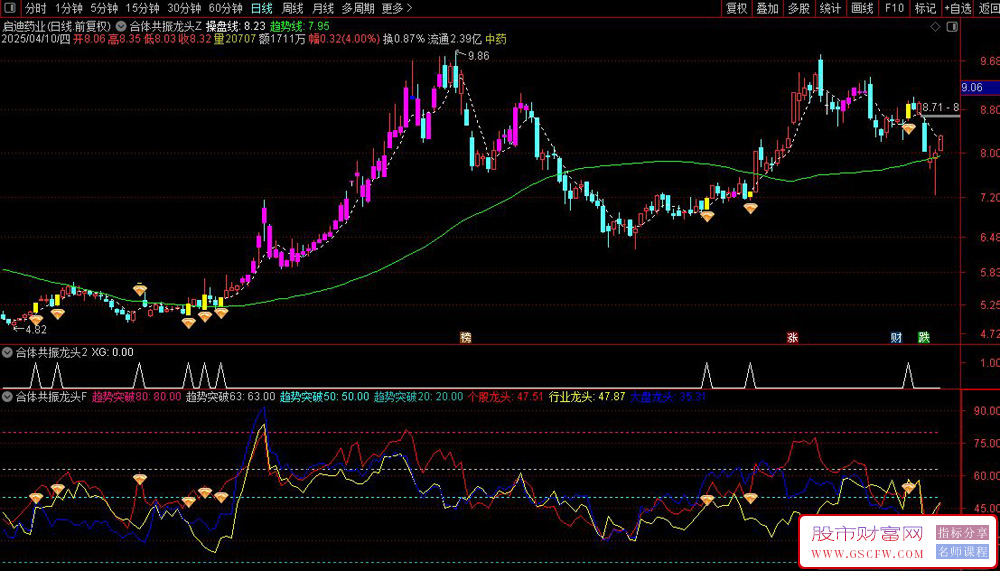Screen dimensions: 1000x571
Task: Toggle the right side panel icon
Action: pyautogui.click(x=952, y=27)
